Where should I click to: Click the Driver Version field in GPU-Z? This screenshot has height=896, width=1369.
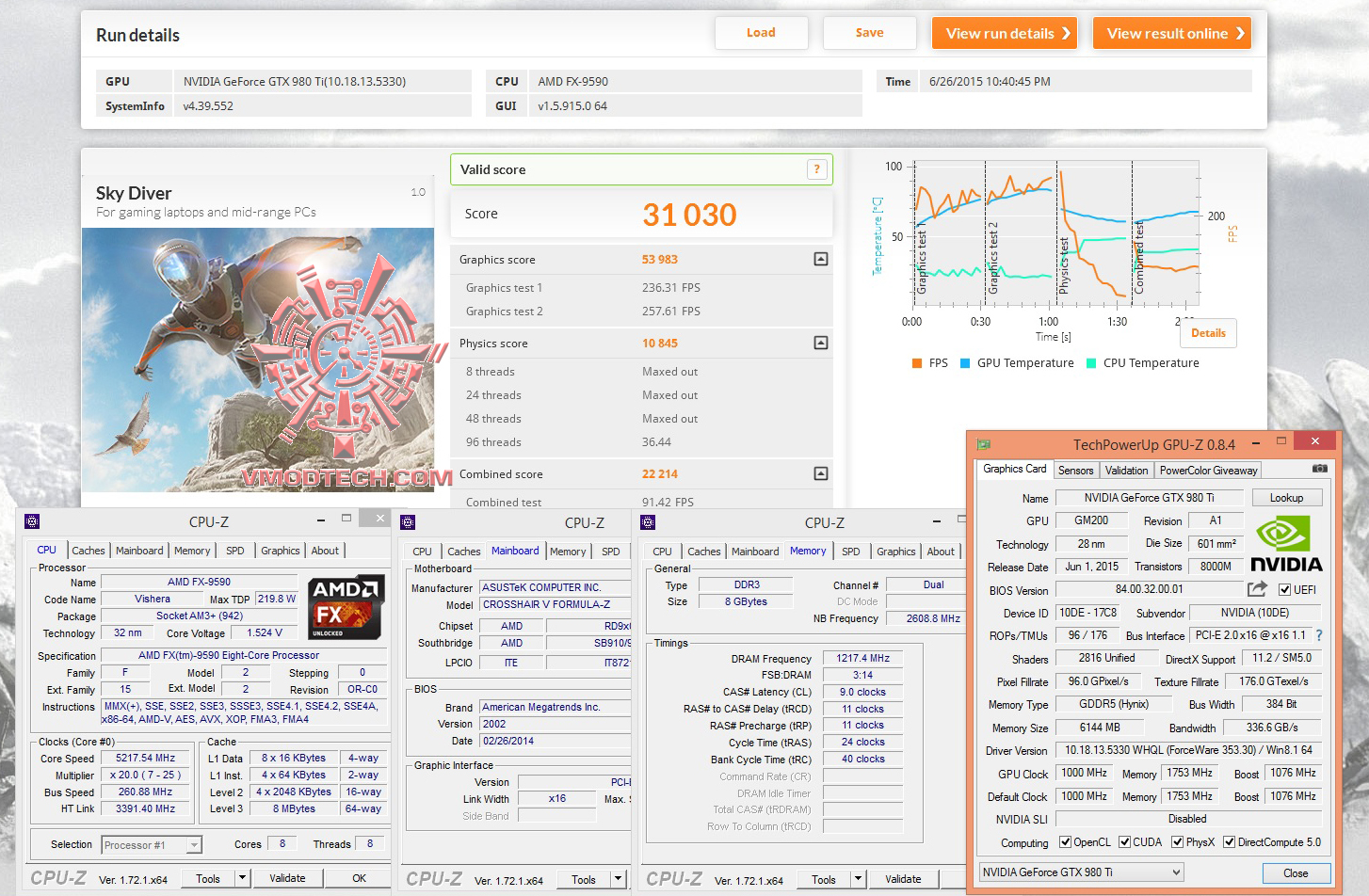pyautogui.click(x=1188, y=750)
